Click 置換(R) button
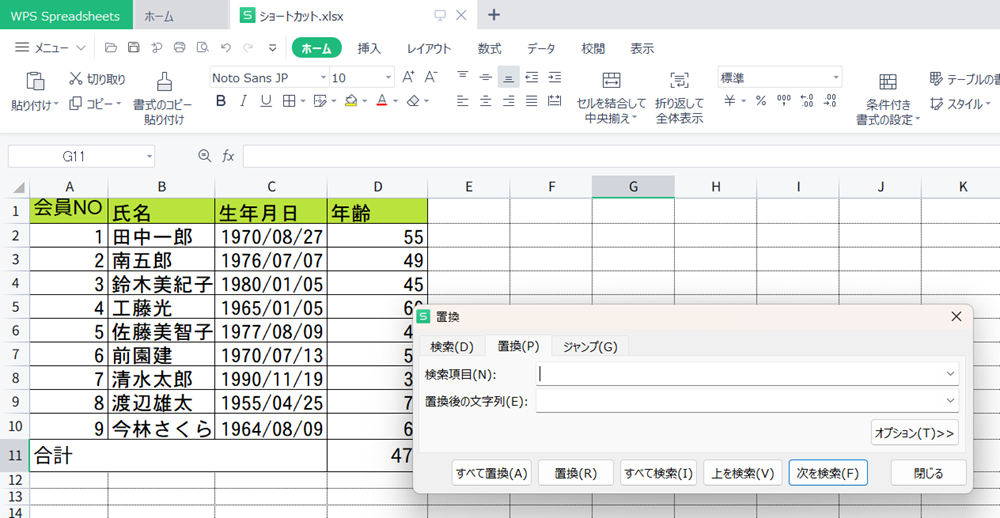The height and width of the screenshot is (518, 1000). 576,473
